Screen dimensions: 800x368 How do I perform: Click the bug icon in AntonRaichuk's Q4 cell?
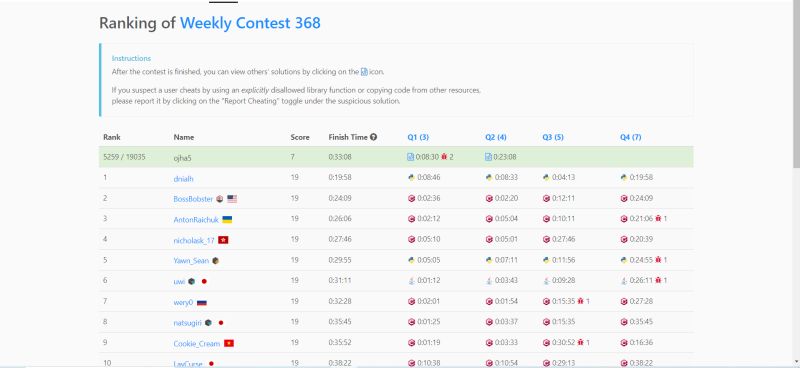(658, 218)
